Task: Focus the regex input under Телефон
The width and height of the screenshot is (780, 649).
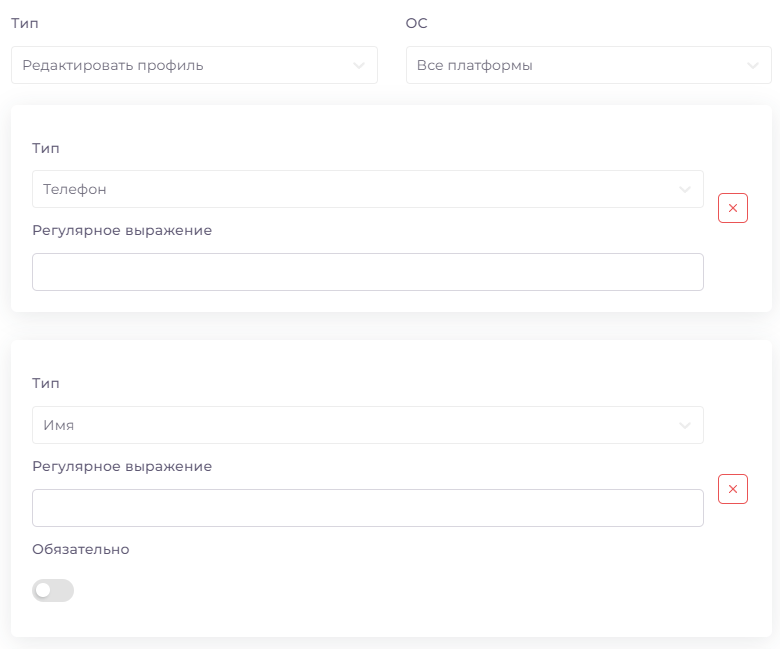Action: point(368,272)
